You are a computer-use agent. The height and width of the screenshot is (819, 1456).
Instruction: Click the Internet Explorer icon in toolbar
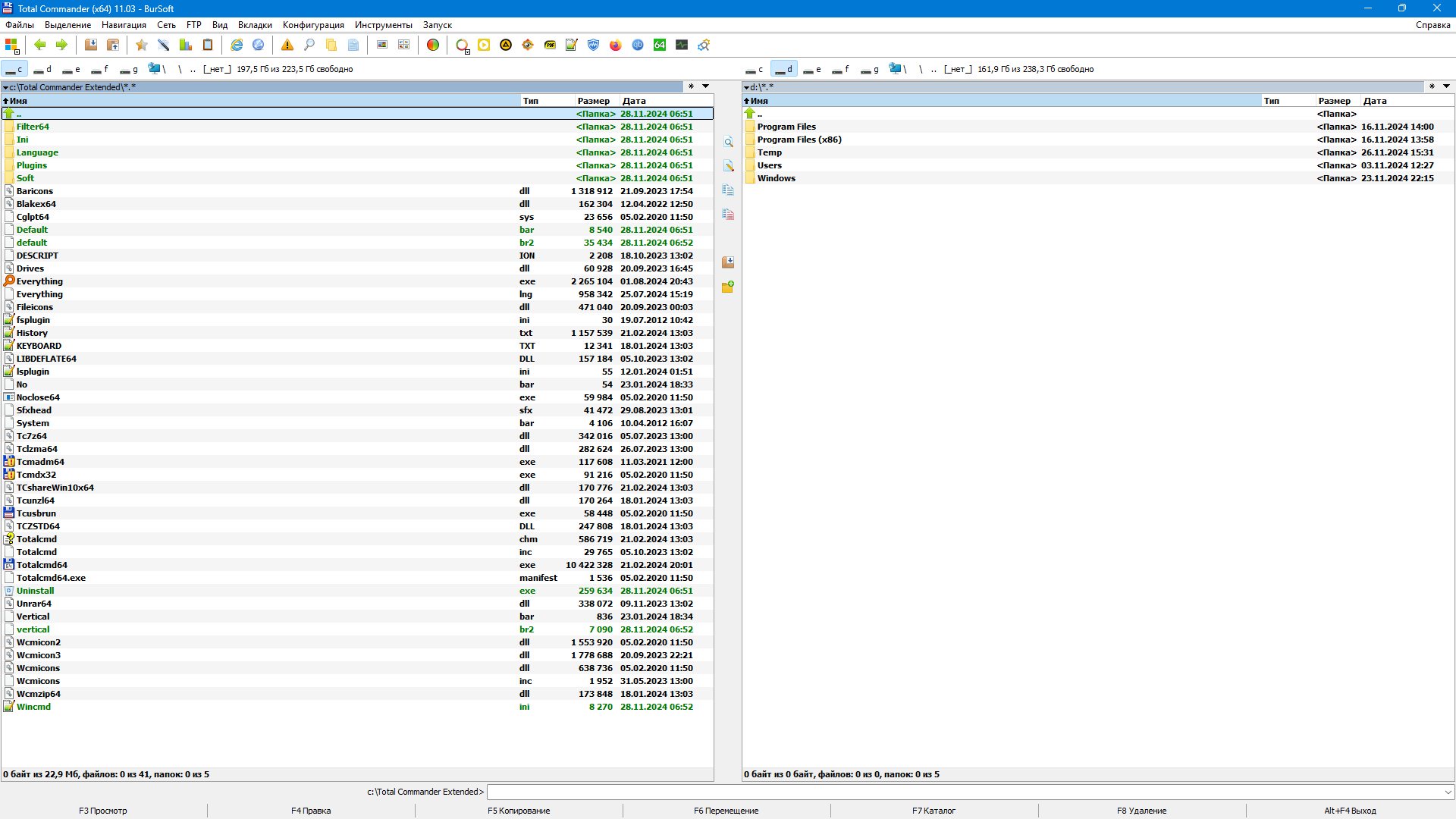pos(237,45)
